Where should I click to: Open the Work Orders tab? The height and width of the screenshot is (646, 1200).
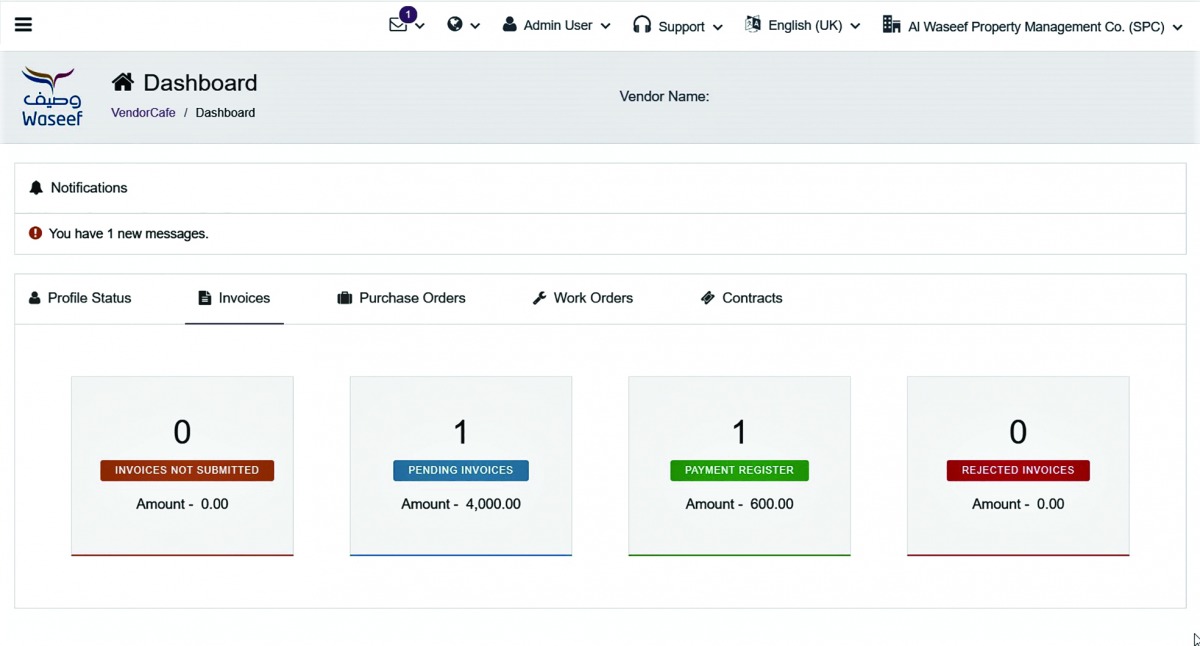point(582,298)
